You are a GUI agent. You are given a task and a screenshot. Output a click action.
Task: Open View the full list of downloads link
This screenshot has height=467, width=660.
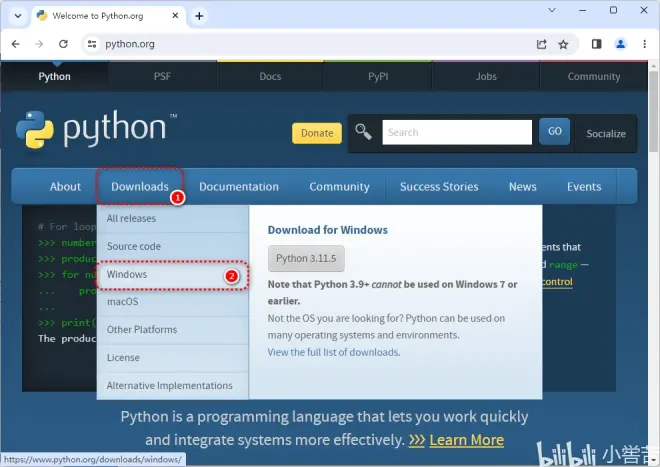tap(334, 352)
